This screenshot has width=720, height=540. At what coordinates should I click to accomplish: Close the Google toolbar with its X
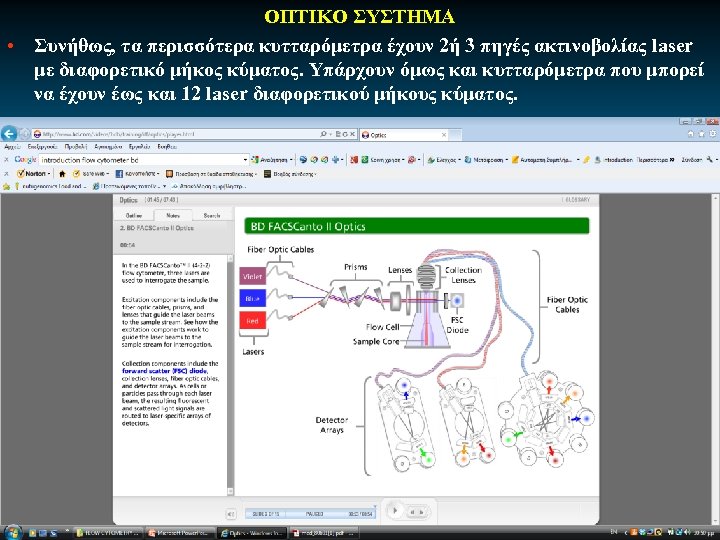pos(6,160)
